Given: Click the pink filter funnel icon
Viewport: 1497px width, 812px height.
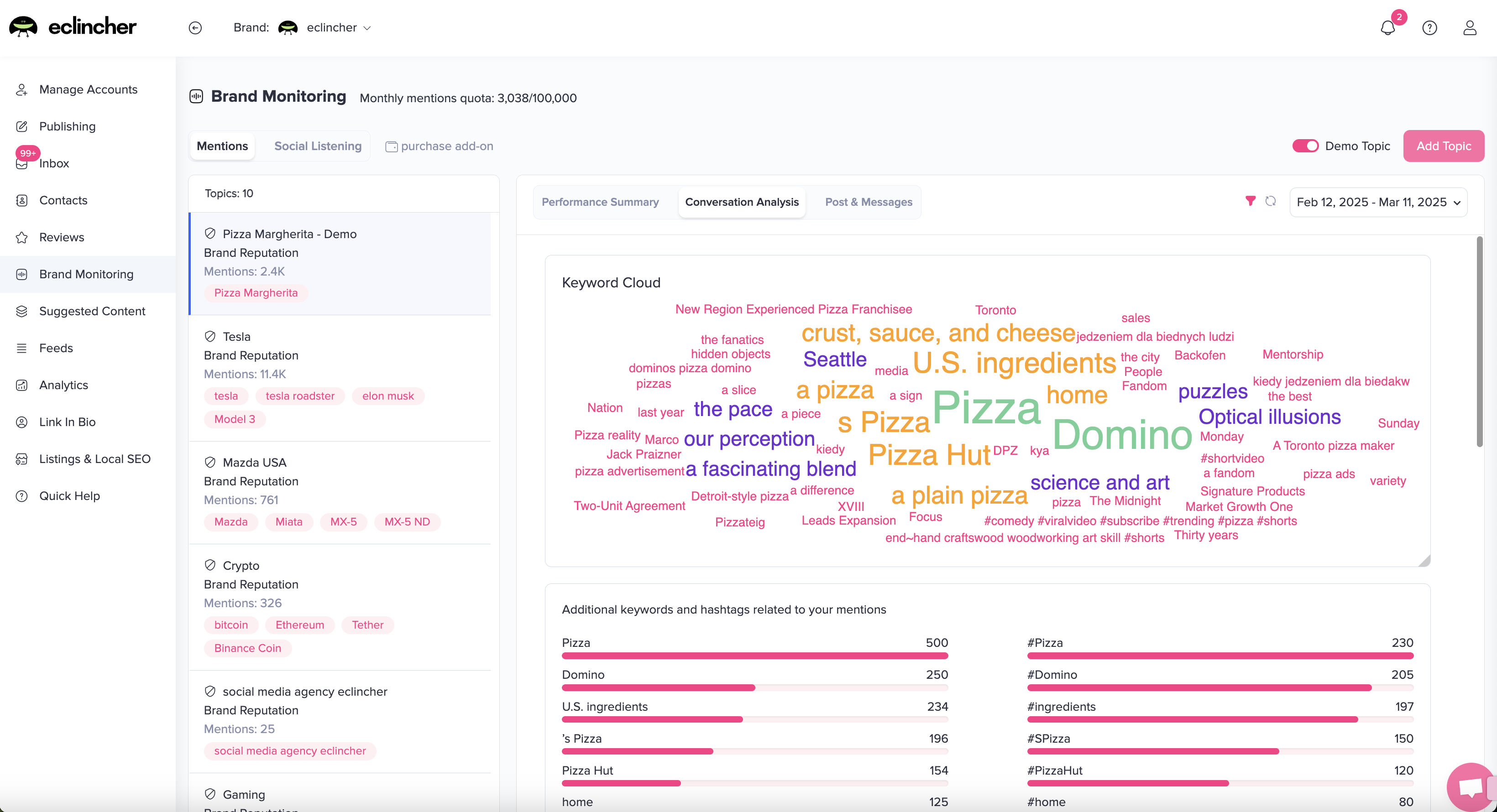Looking at the screenshot, I should (1250, 201).
